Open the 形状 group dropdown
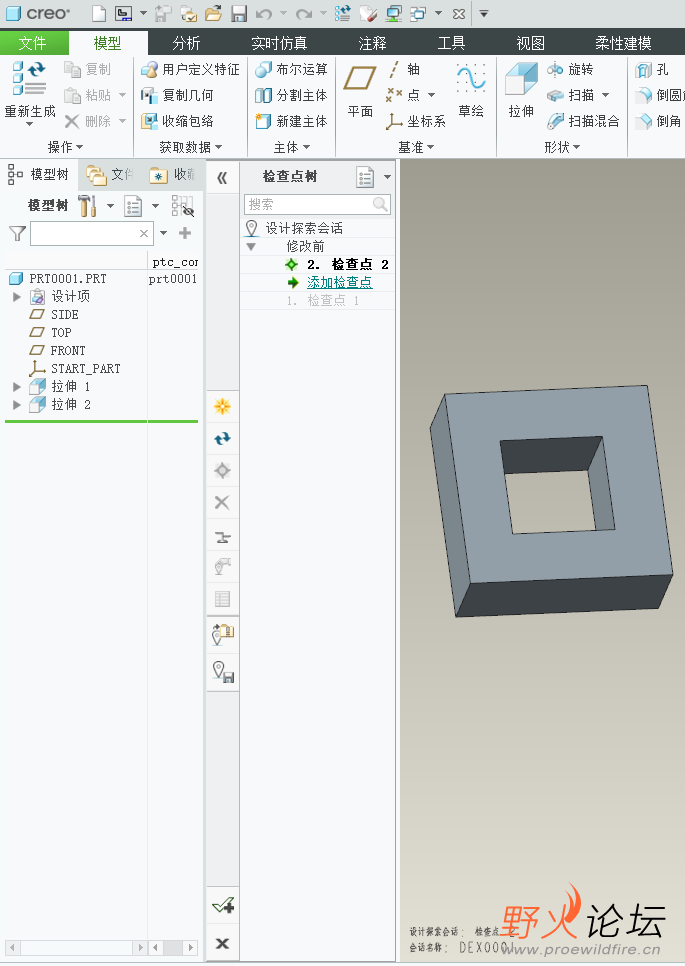This screenshot has width=685, height=966. coord(562,147)
